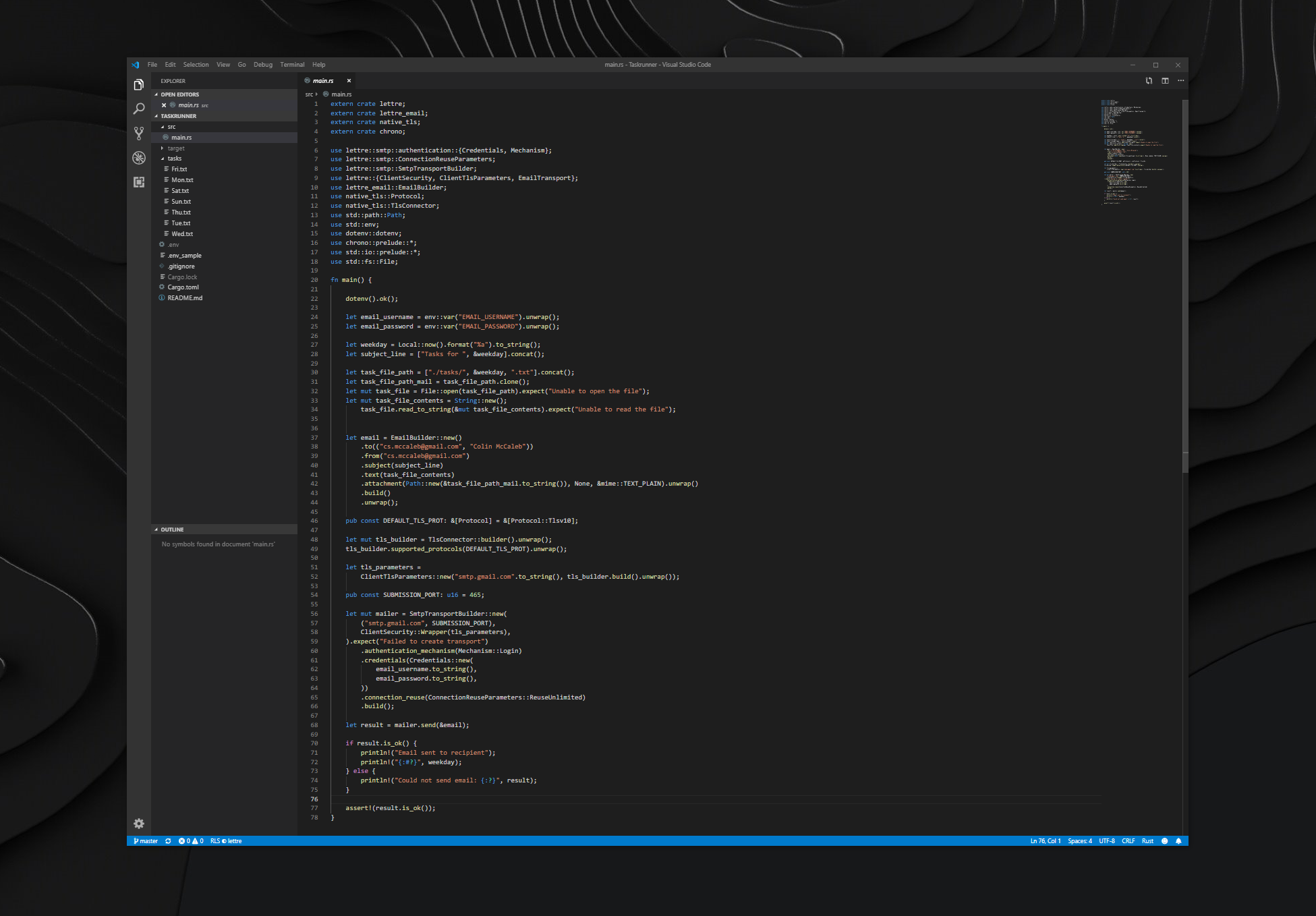Close main.rs in Open Editors list

point(164,105)
